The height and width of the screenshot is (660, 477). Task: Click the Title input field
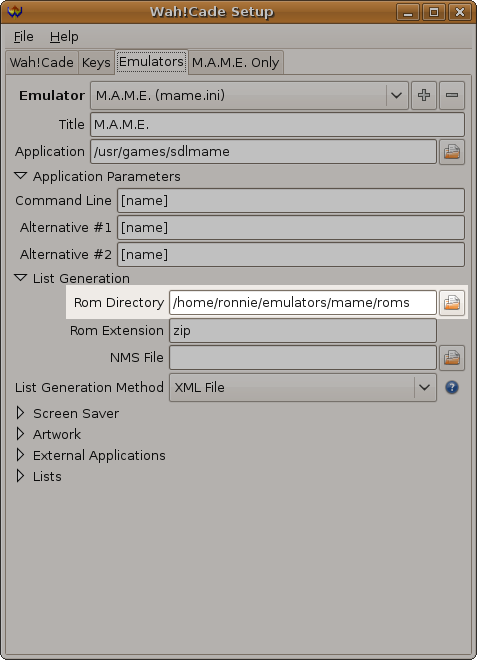coord(277,124)
